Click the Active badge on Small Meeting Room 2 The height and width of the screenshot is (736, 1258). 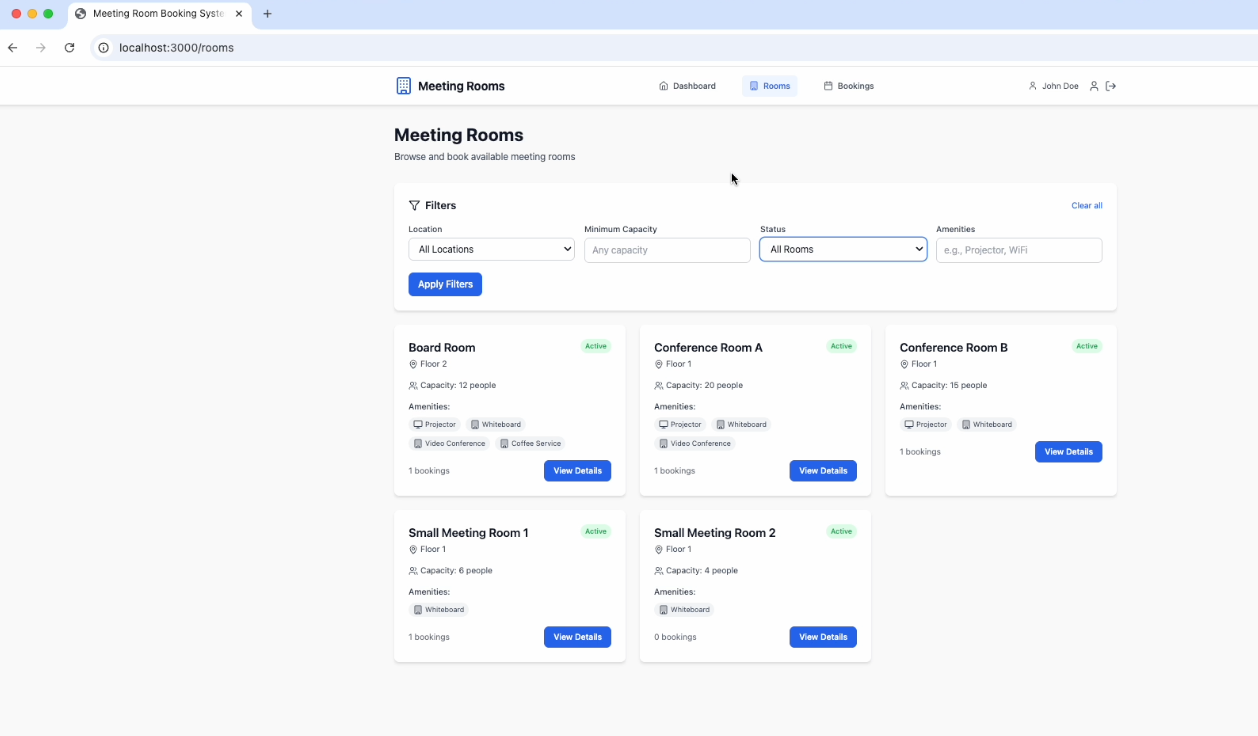pos(841,531)
